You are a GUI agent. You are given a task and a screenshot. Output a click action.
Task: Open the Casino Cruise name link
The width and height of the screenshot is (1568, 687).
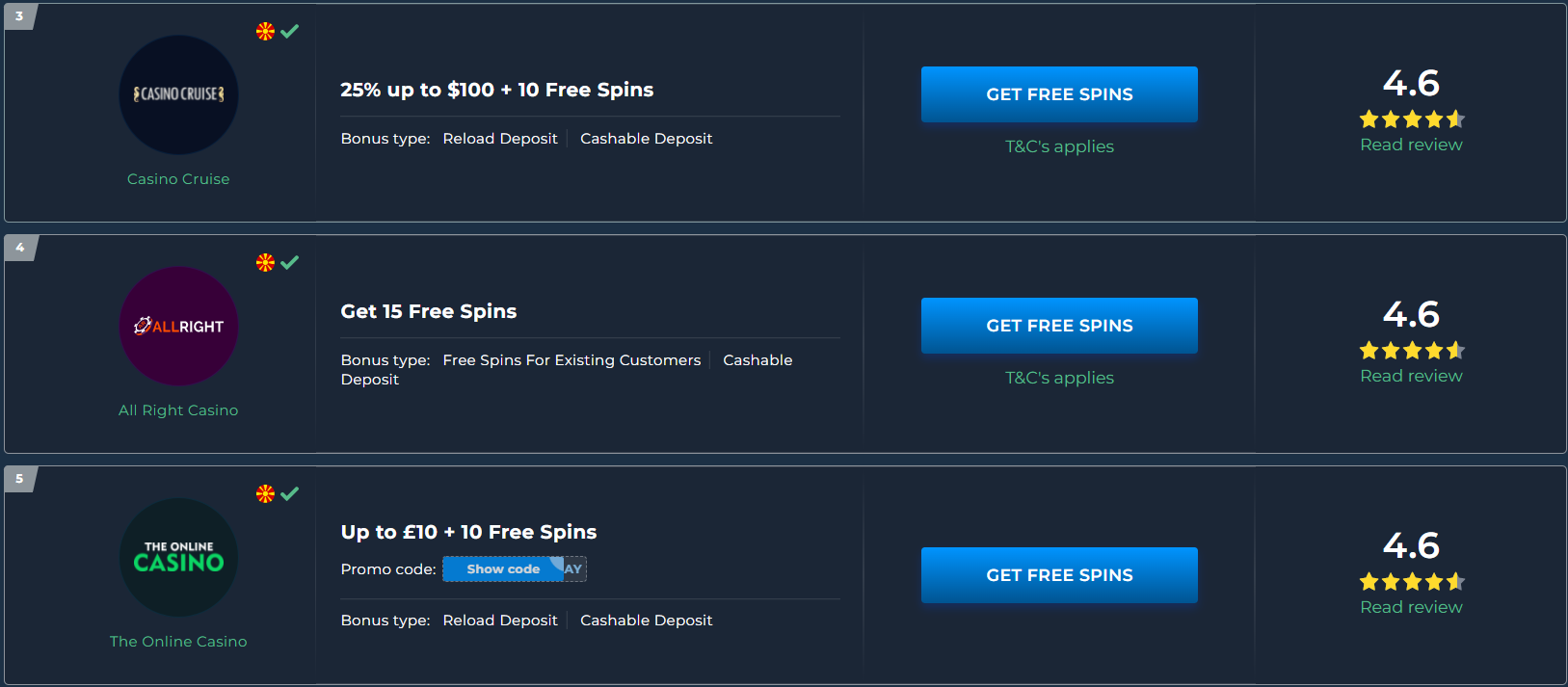178,179
